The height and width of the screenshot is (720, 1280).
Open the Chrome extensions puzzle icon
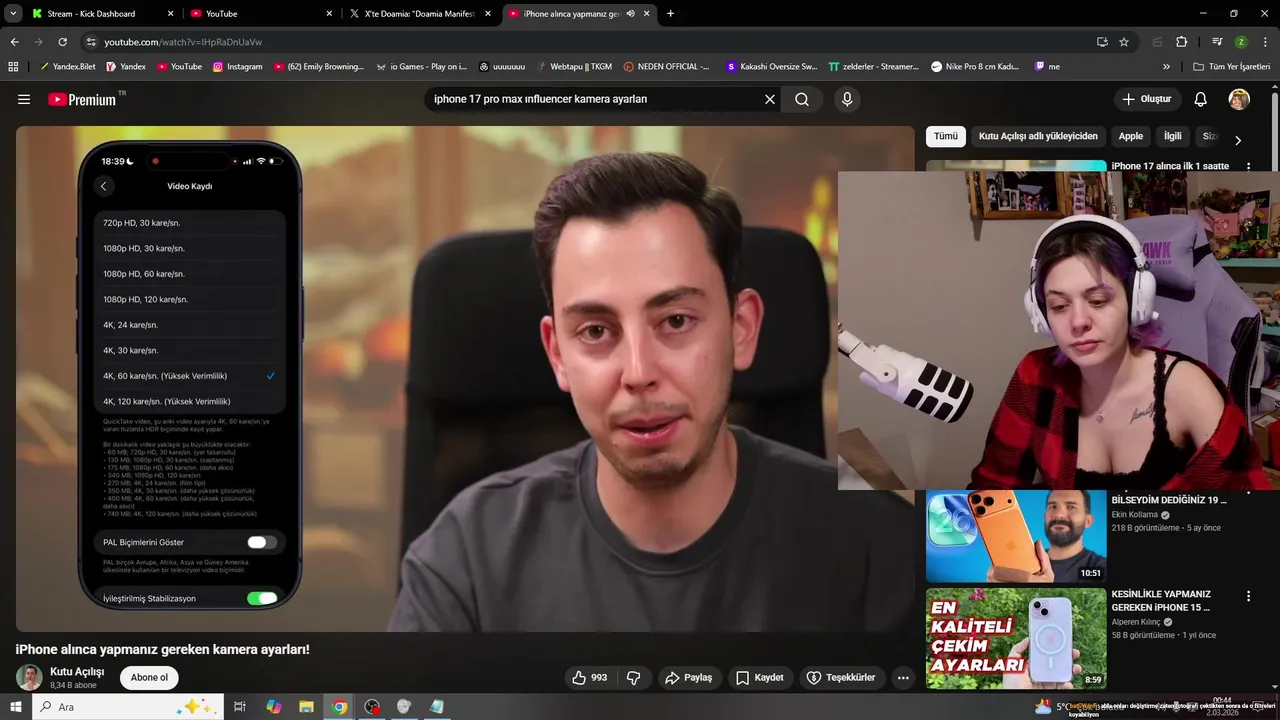pos(1181,42)
